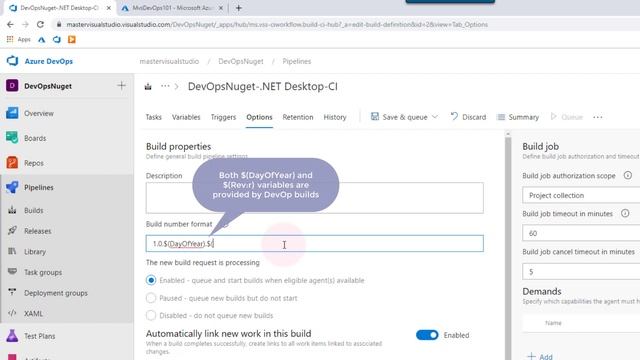This screenshot has height=360, width=640.
Task: Go to Releases under Pipelines
Action: pyautogui.click(x=38, y=231)
